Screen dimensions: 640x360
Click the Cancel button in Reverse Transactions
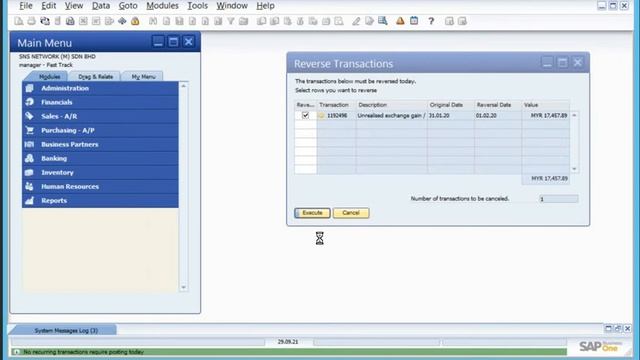351,213
